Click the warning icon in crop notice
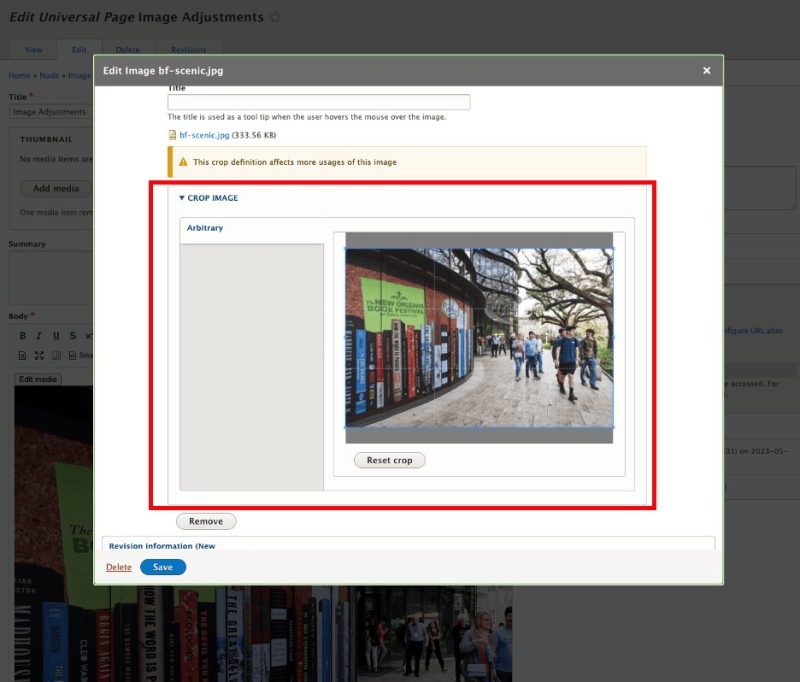The height and width of the screenshot is (682, 800). tap(183, 162)
